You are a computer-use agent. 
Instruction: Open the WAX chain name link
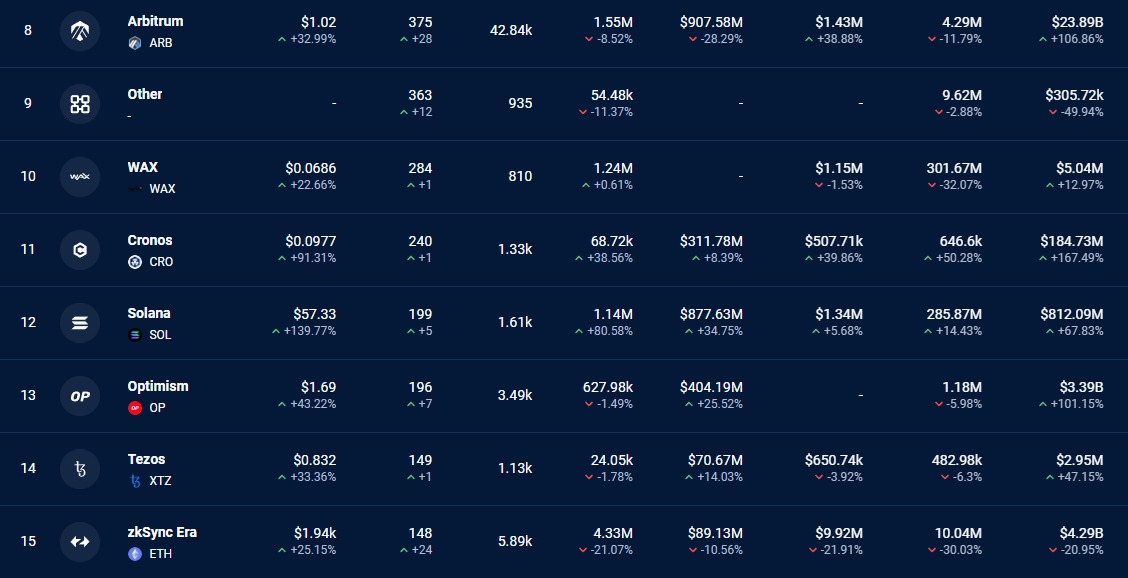pos(142,167)
